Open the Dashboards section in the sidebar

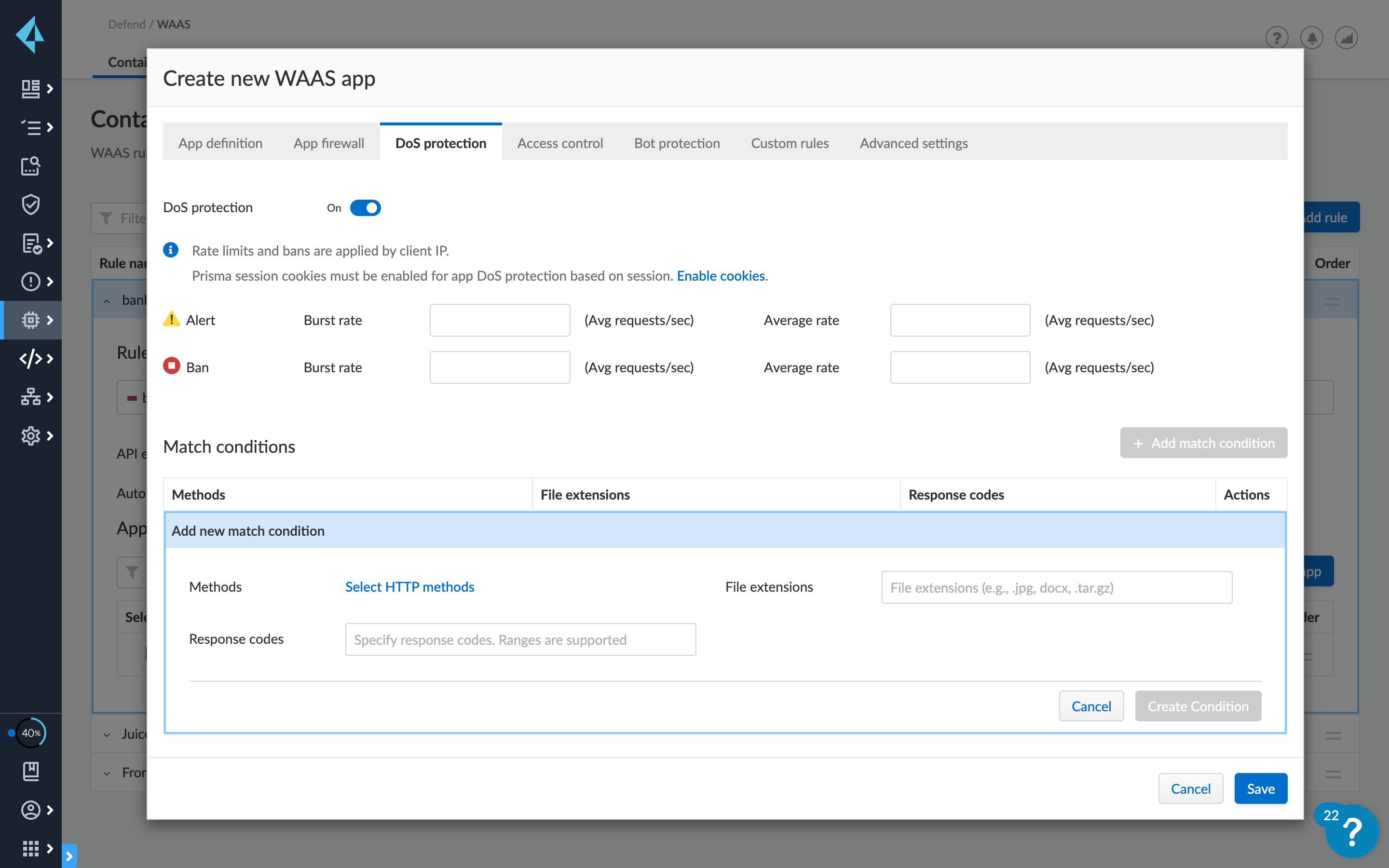coord(31,89)
